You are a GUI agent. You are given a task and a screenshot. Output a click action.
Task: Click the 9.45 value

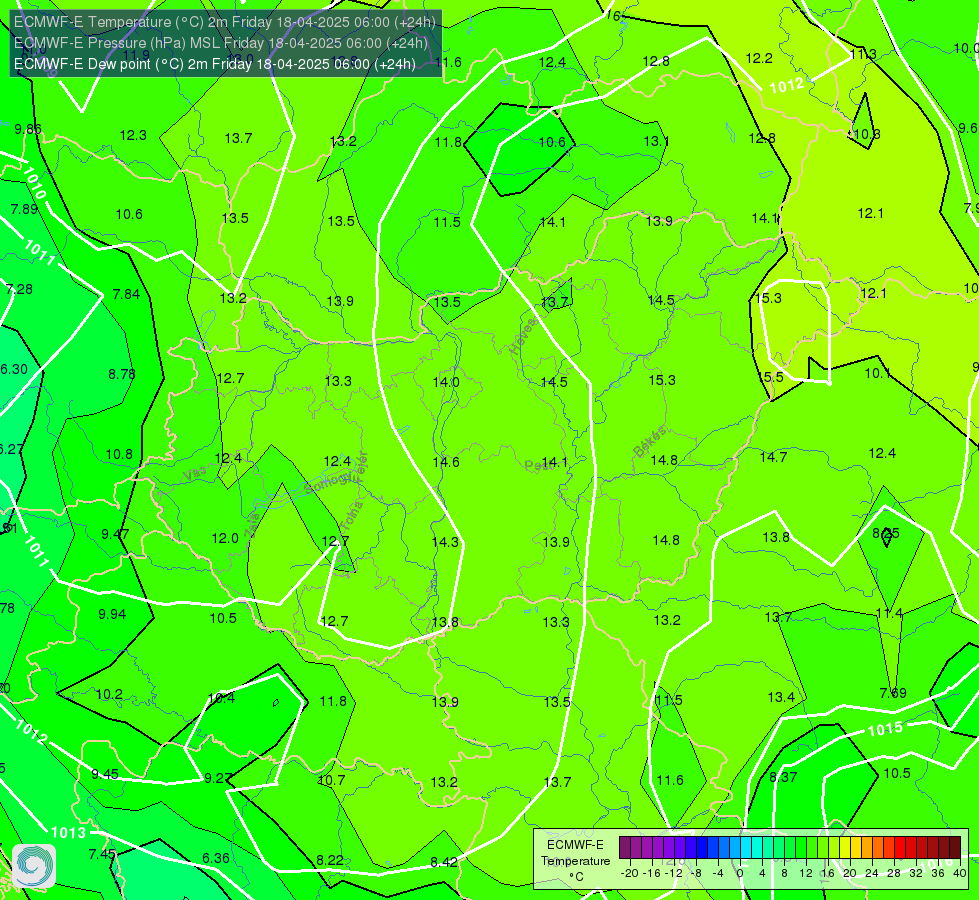(105, 774)
